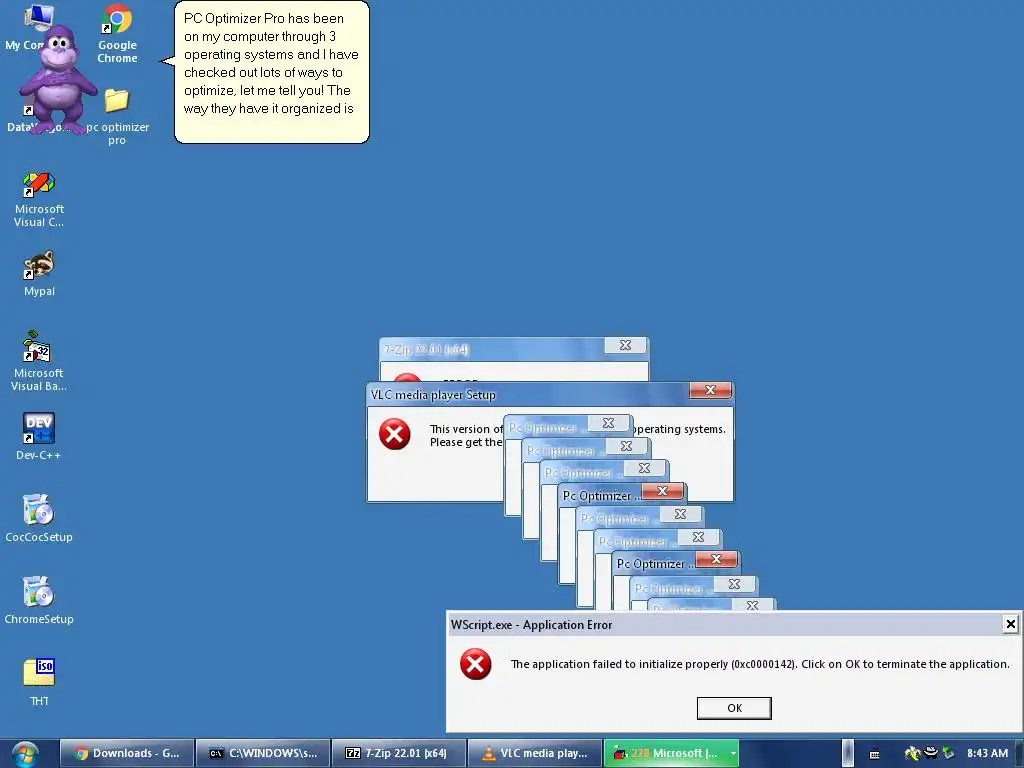The width and height of the screenshot is (1024, 768).
Task: Switch to VLC media play... taskbar button
Action: (x=534, y=753)
